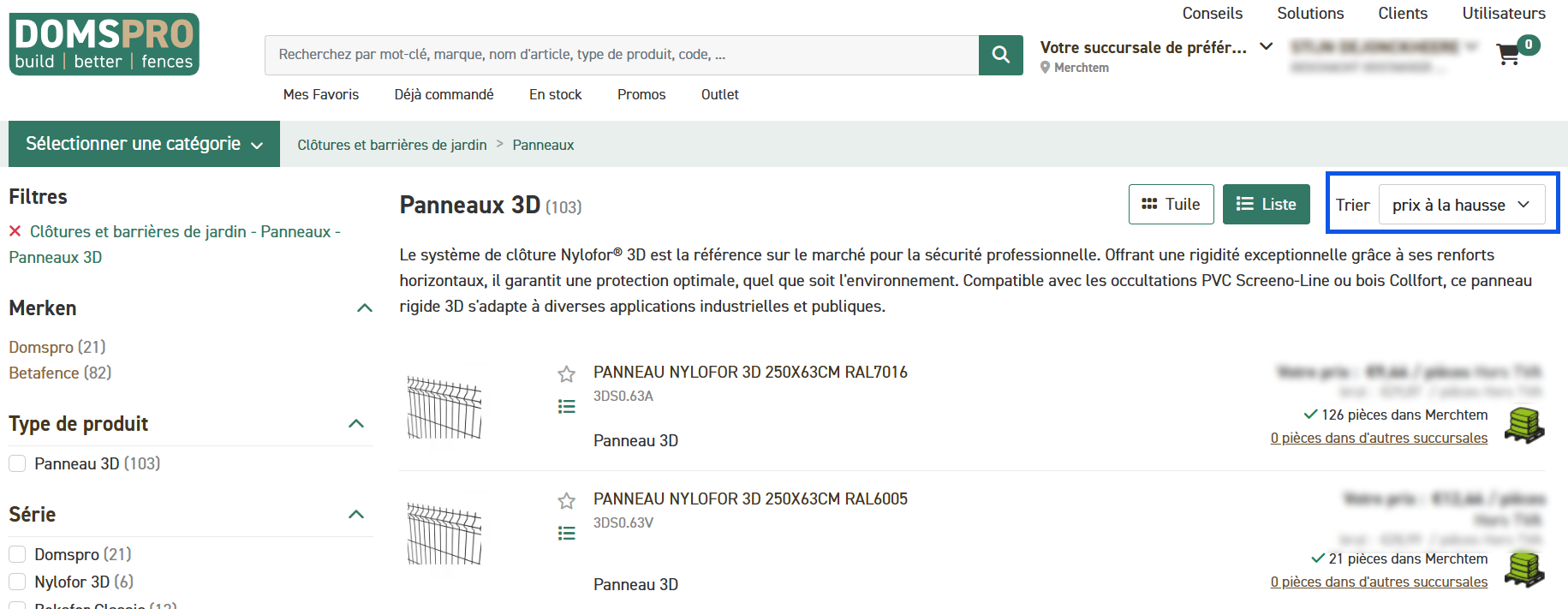Image resolution: width=1568 pixels, height=609 pixels.
Task: Remove the Panneaux 3D filter with red X
Action: 15,231
